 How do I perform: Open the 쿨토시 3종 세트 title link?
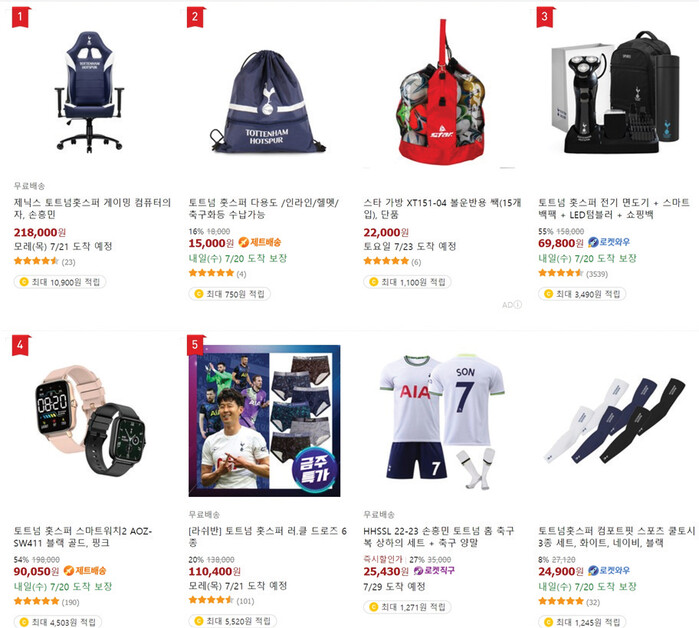(x=617, y=537)
